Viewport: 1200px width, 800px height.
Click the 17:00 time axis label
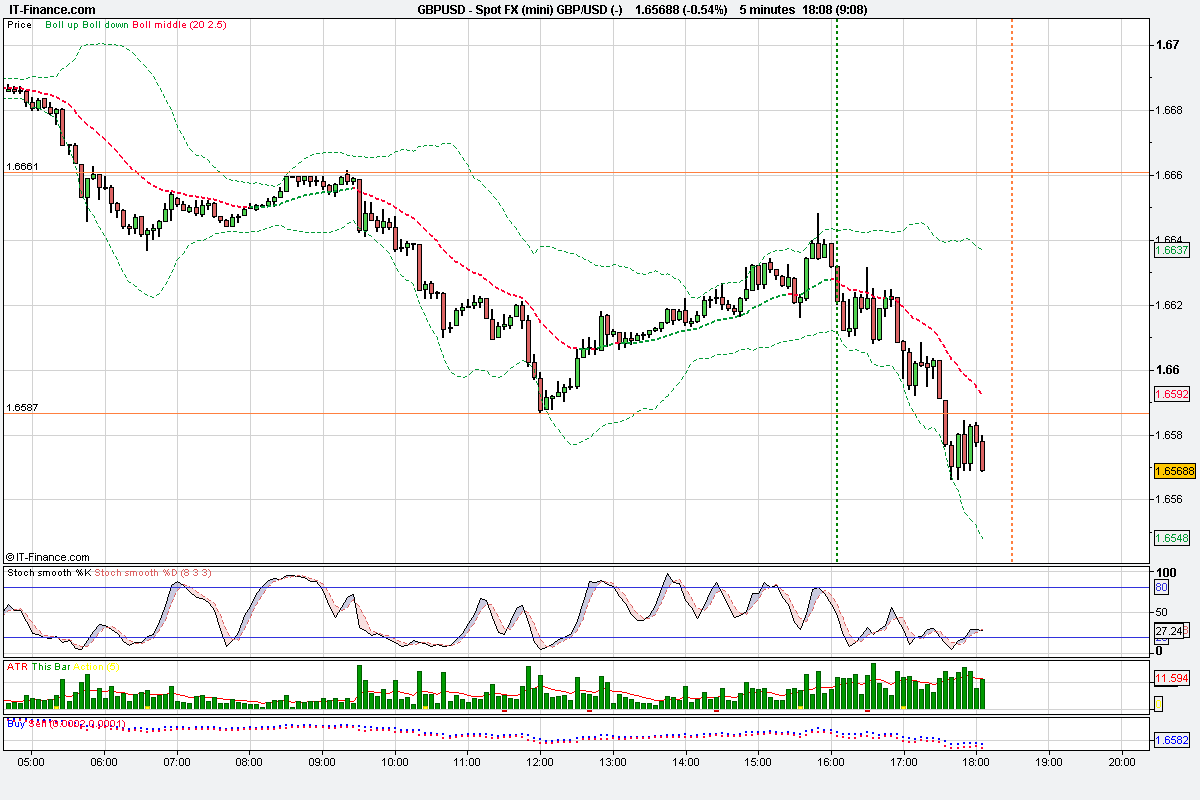point(904,762)
